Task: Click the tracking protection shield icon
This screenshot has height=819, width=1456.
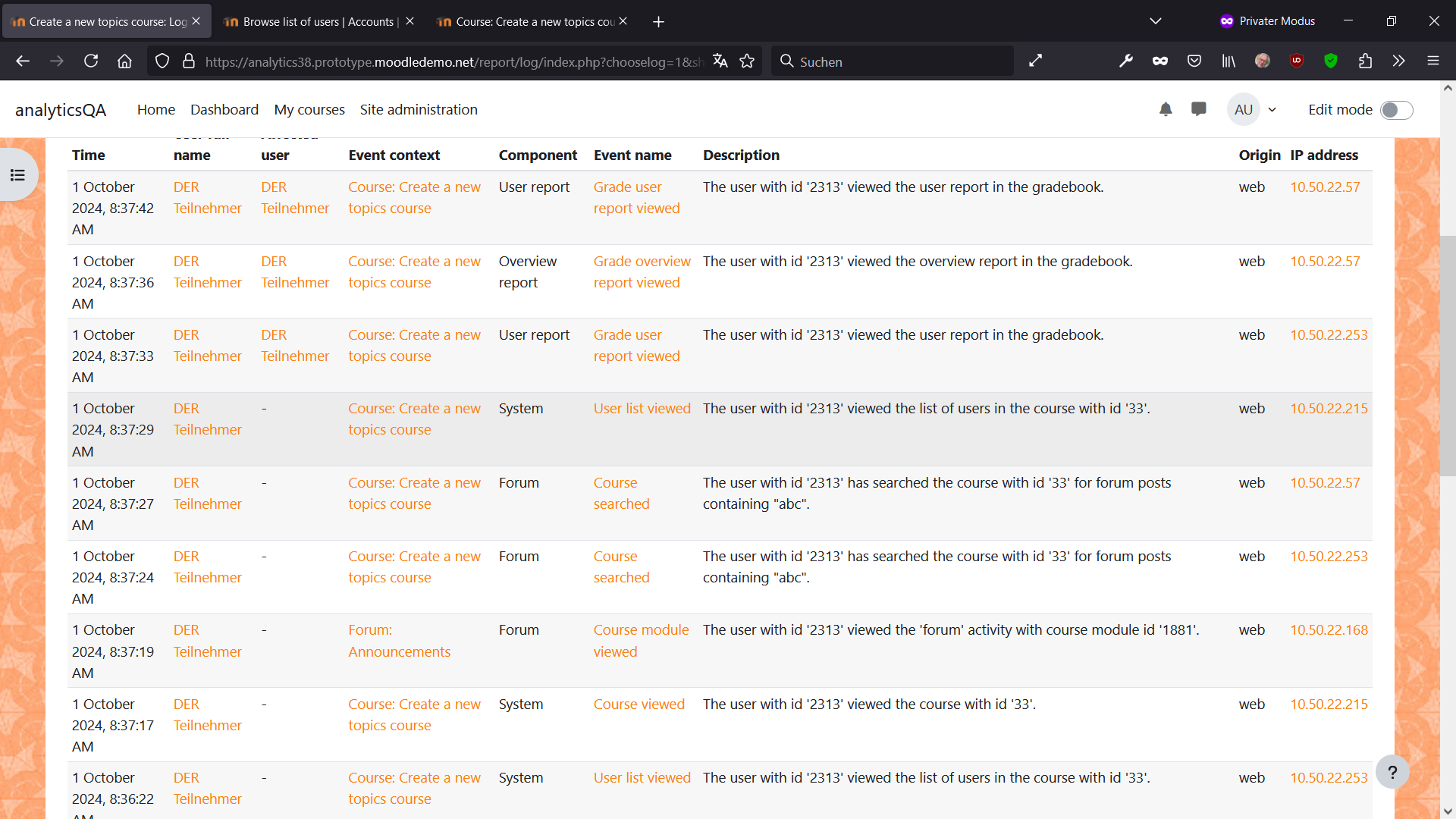Action: pyautogui.click(x=162, y=61)
